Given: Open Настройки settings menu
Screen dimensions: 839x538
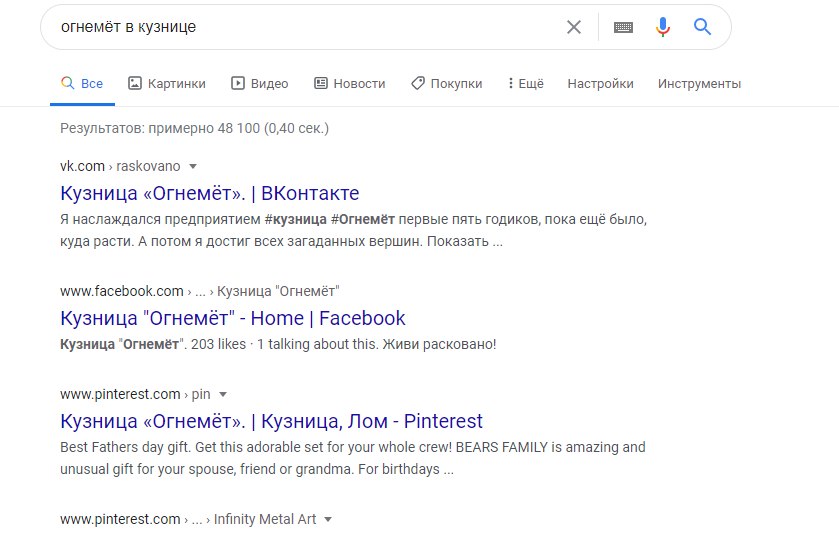Looking at the screenshot, I should [600, 84].
